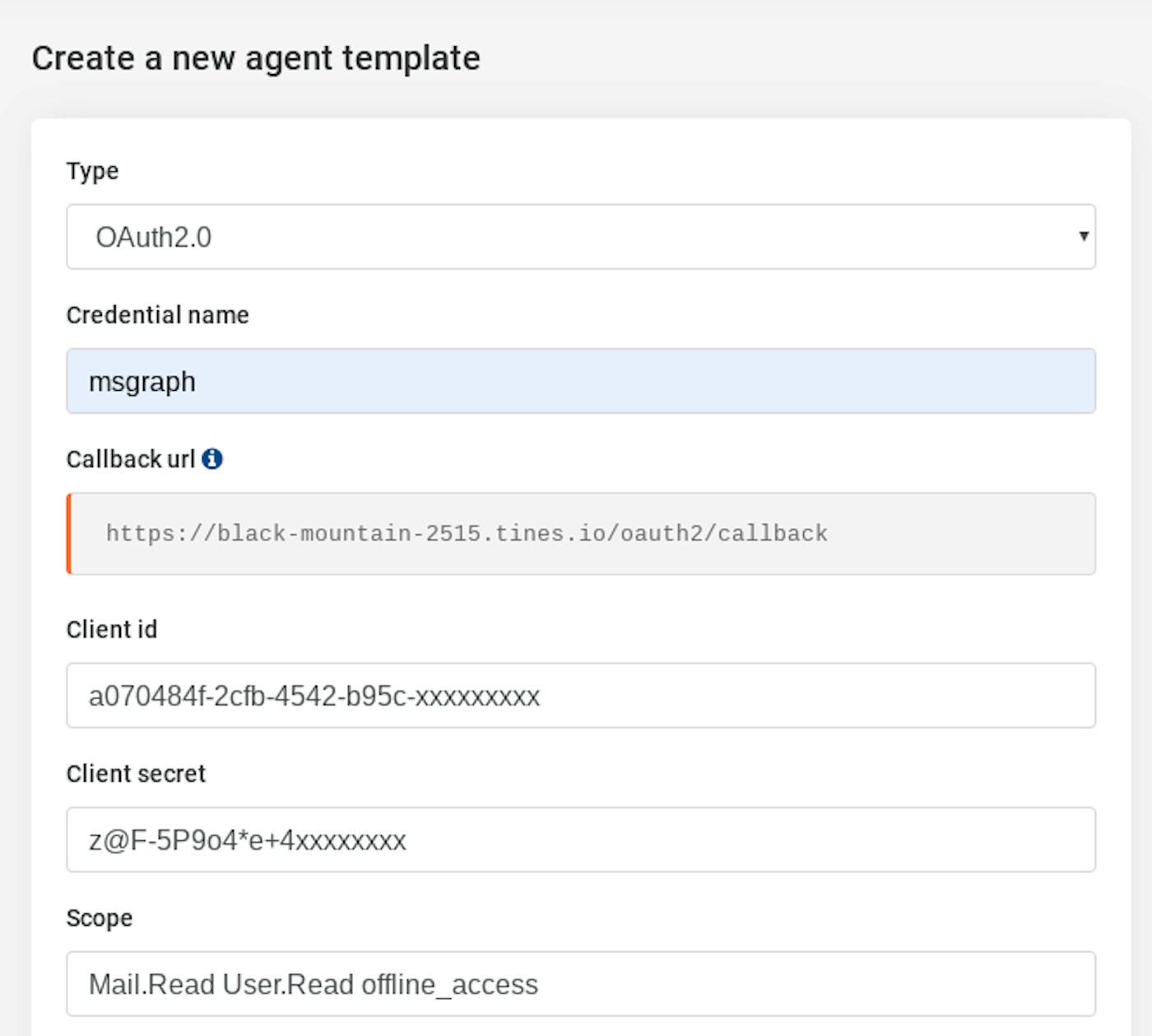
Task: Click the "Create a new agent template" heading
Action: (x=256, y=58)
